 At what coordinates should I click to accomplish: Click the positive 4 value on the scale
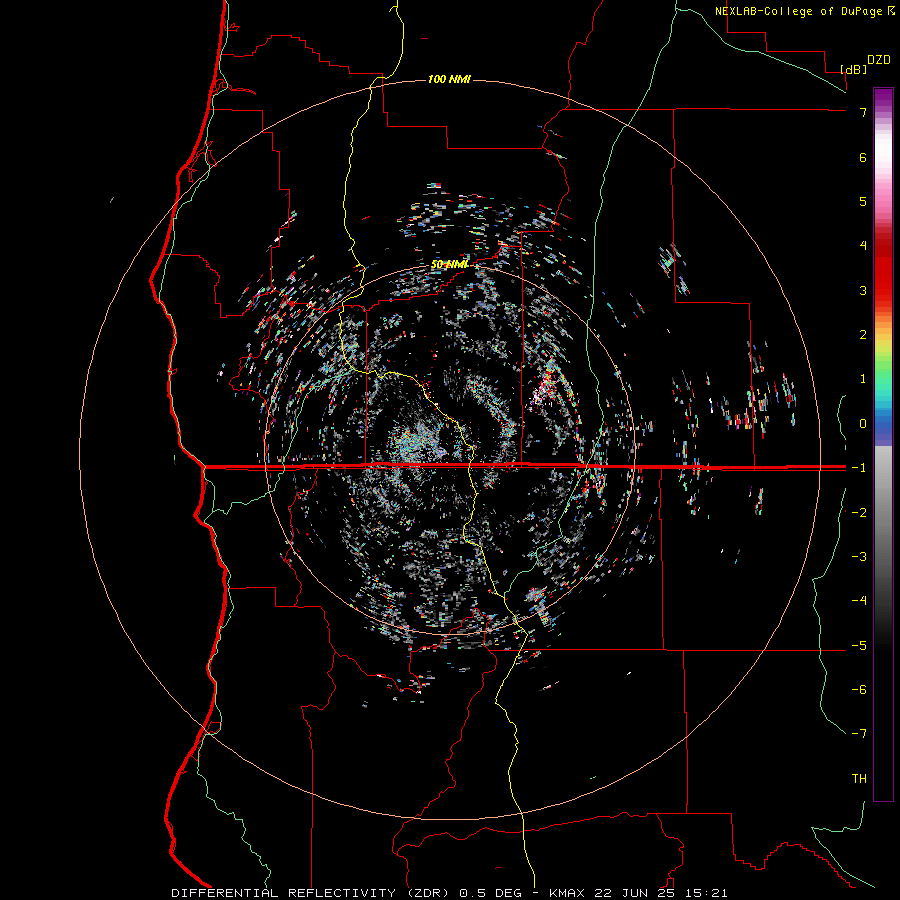863,246
